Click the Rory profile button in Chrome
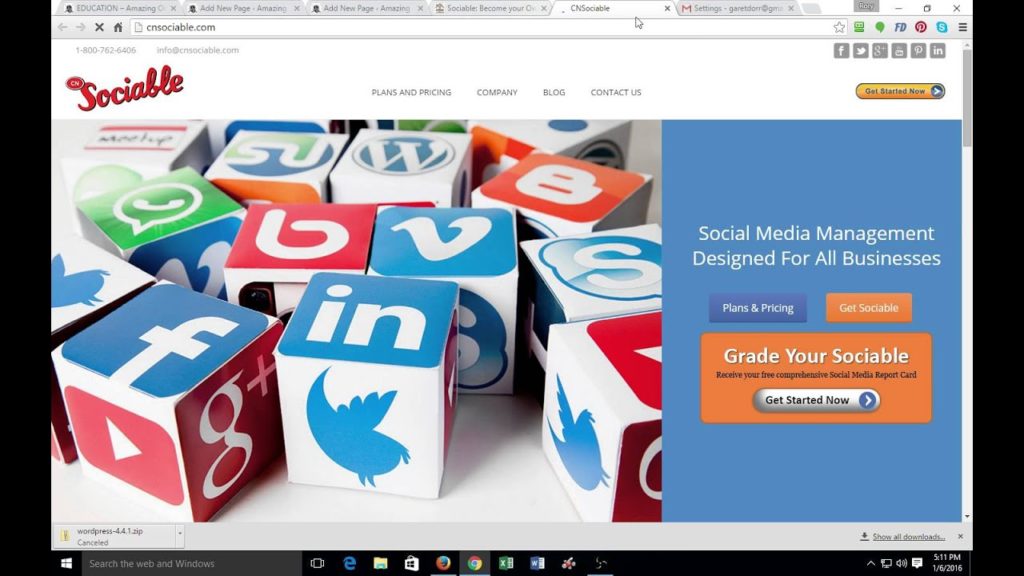 pyautogui.click(x=866, y=6)
